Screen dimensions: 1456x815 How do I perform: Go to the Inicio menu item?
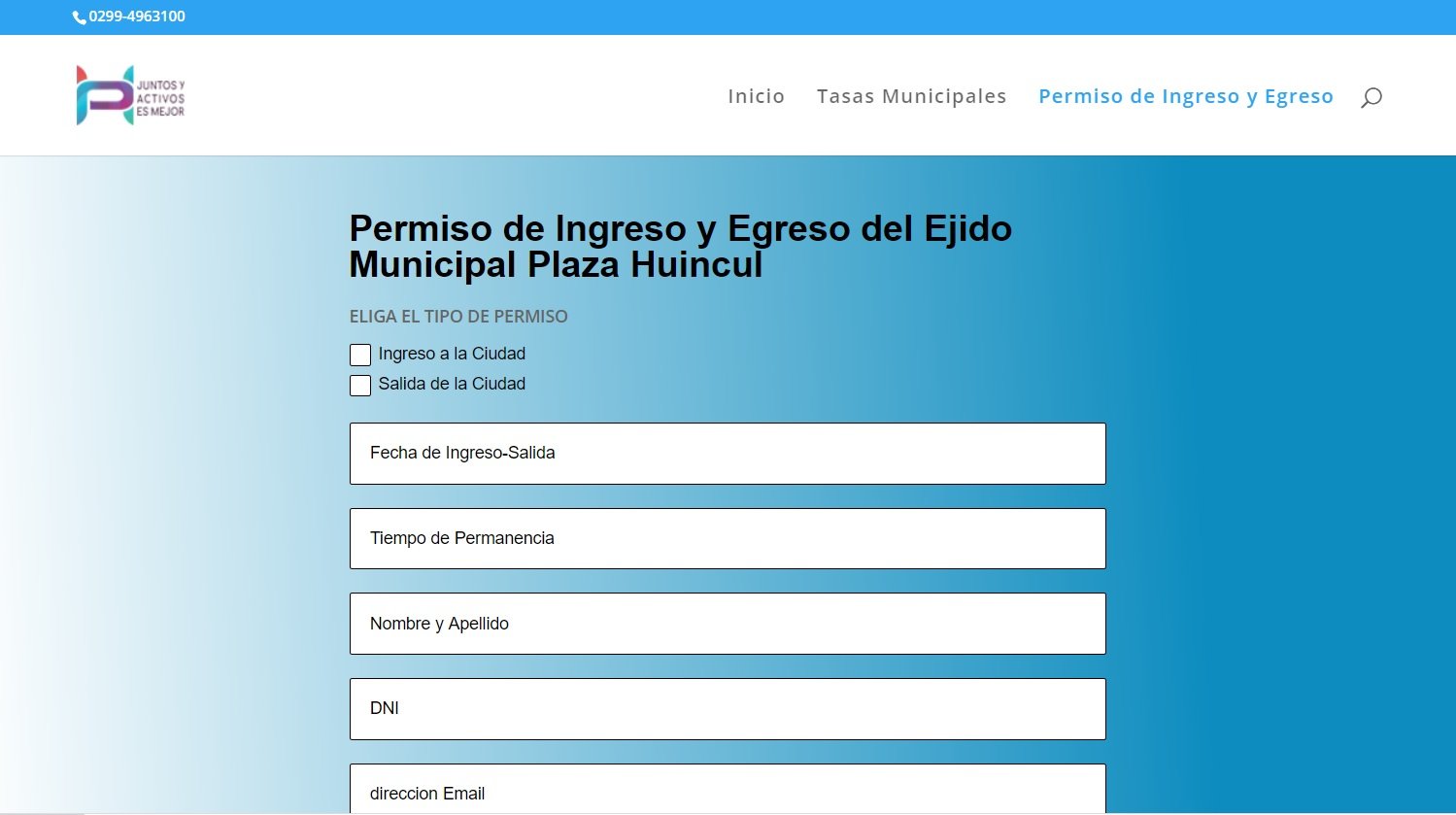pos(756,96)
